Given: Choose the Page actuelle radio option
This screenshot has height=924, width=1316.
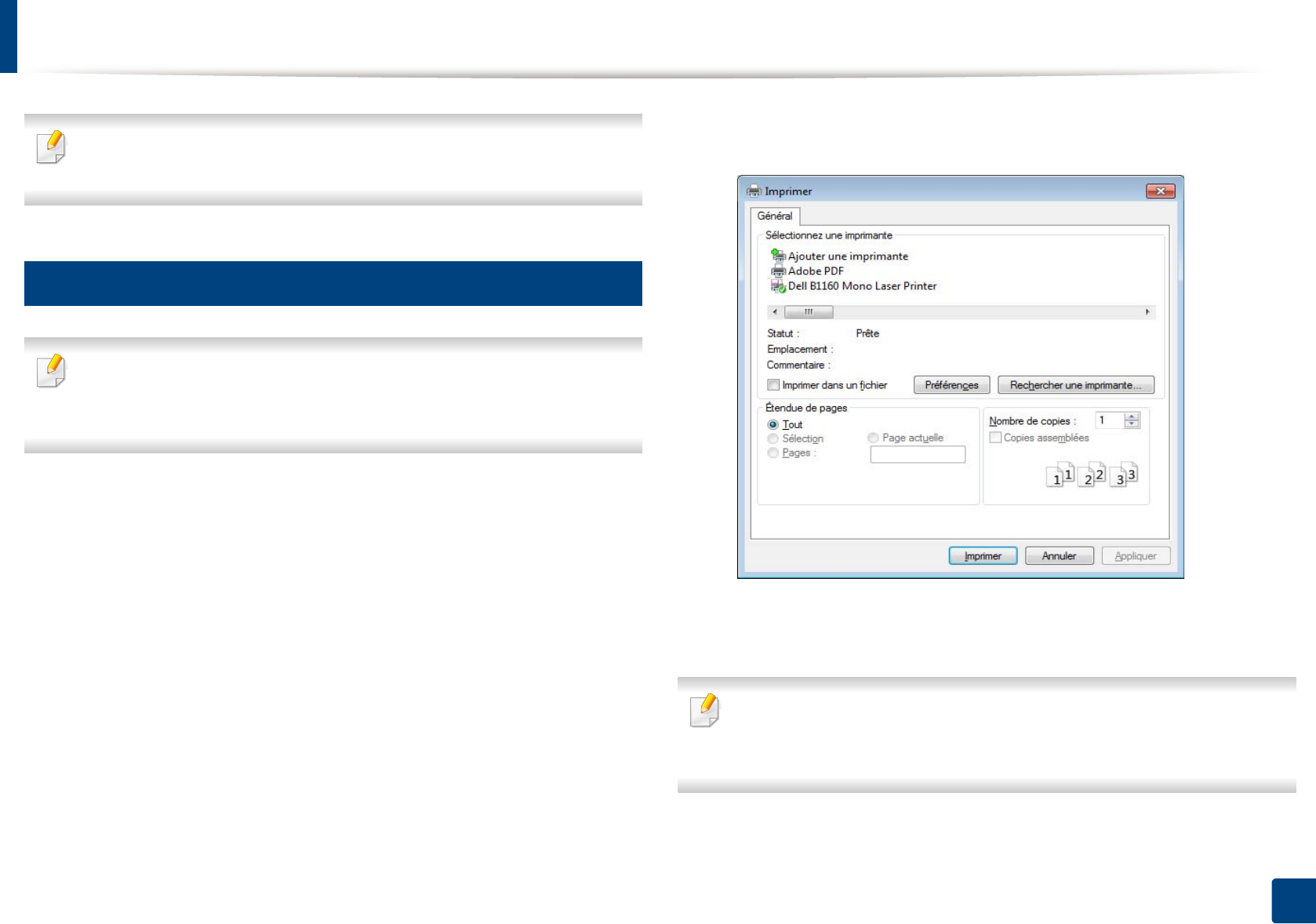Looking at the screenshot, I should 873,438.
